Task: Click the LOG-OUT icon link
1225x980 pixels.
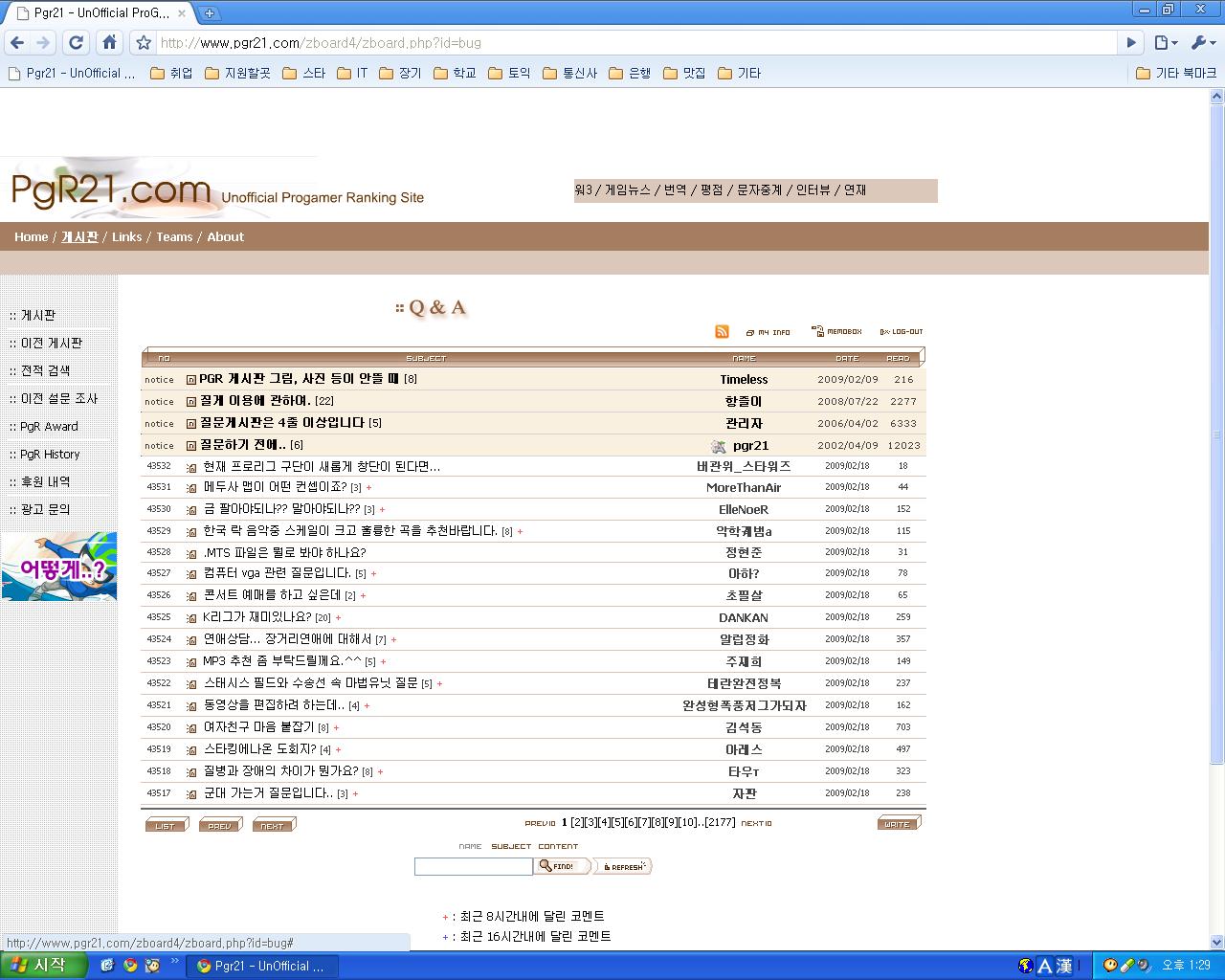Action: tap(902, 332)
